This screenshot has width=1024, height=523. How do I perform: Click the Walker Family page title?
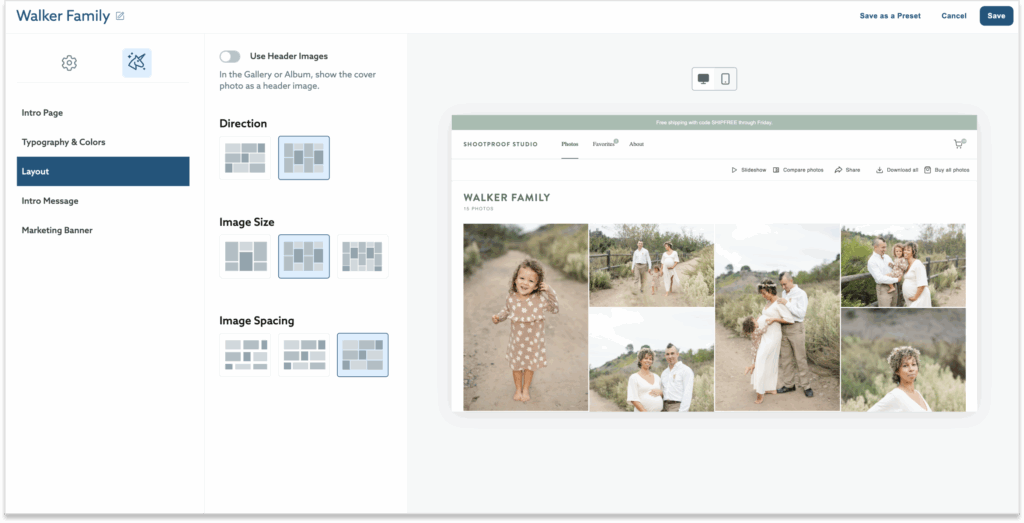point(63,16)
